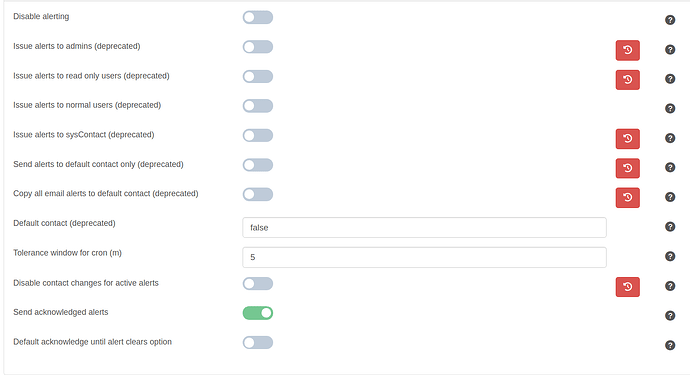
Task: Click the Tolerance window for cron field
Action: point(424,257)
